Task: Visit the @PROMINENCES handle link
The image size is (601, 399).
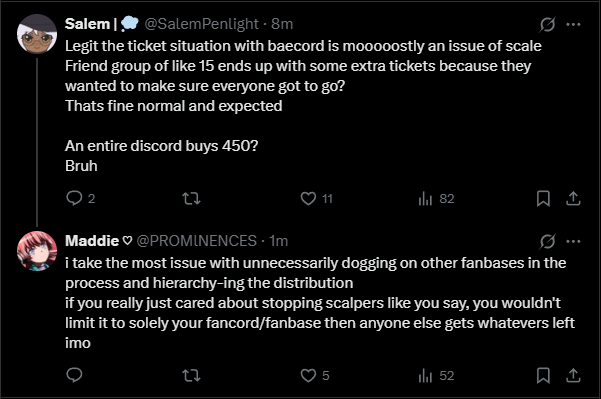Action: point(197,241)
